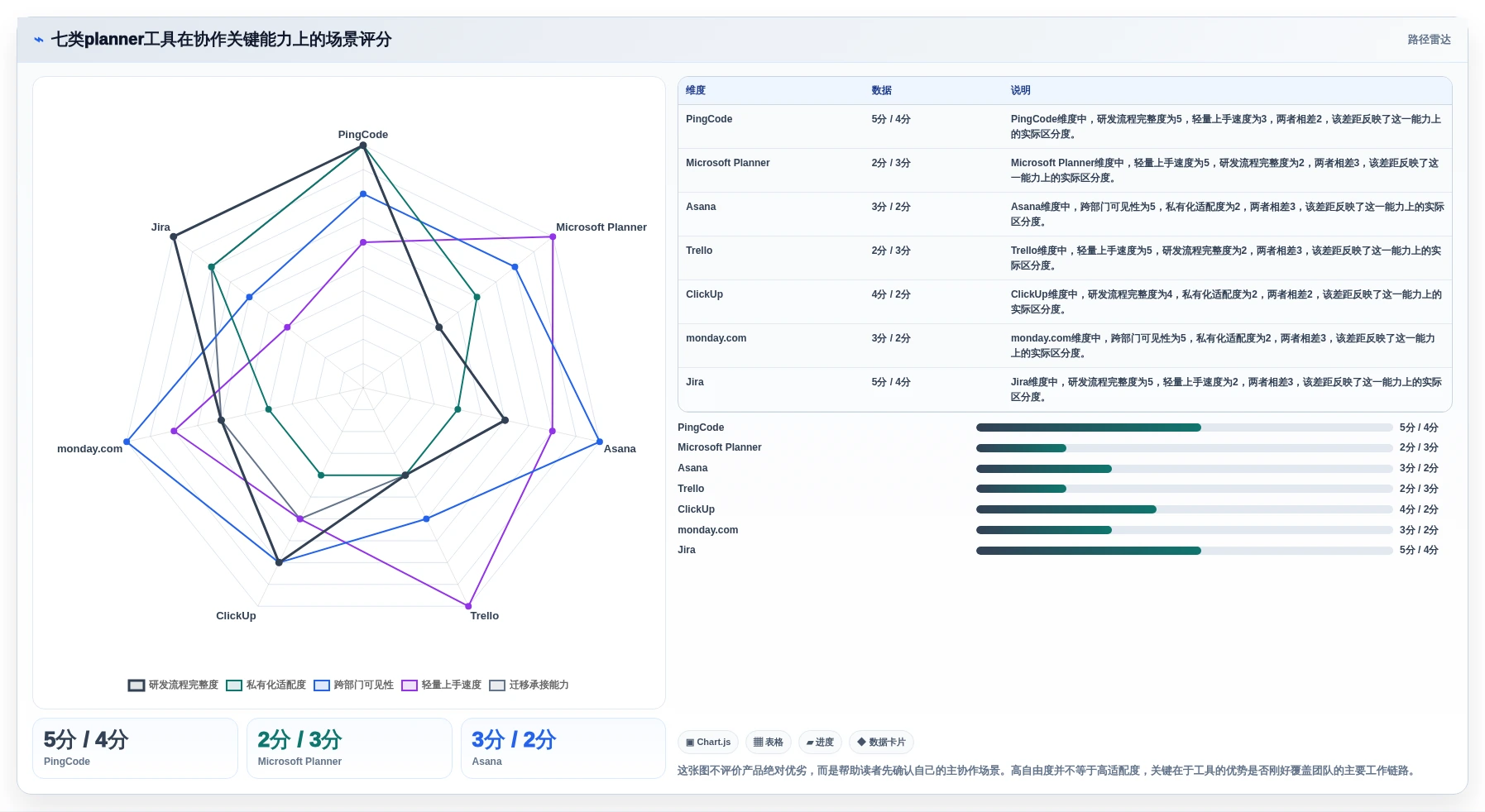Image resolution: width=1485 pixels, height=812 pixels.
Task: Click ClickUp table data cell 4分 / 2分
Action: (891, 294)
